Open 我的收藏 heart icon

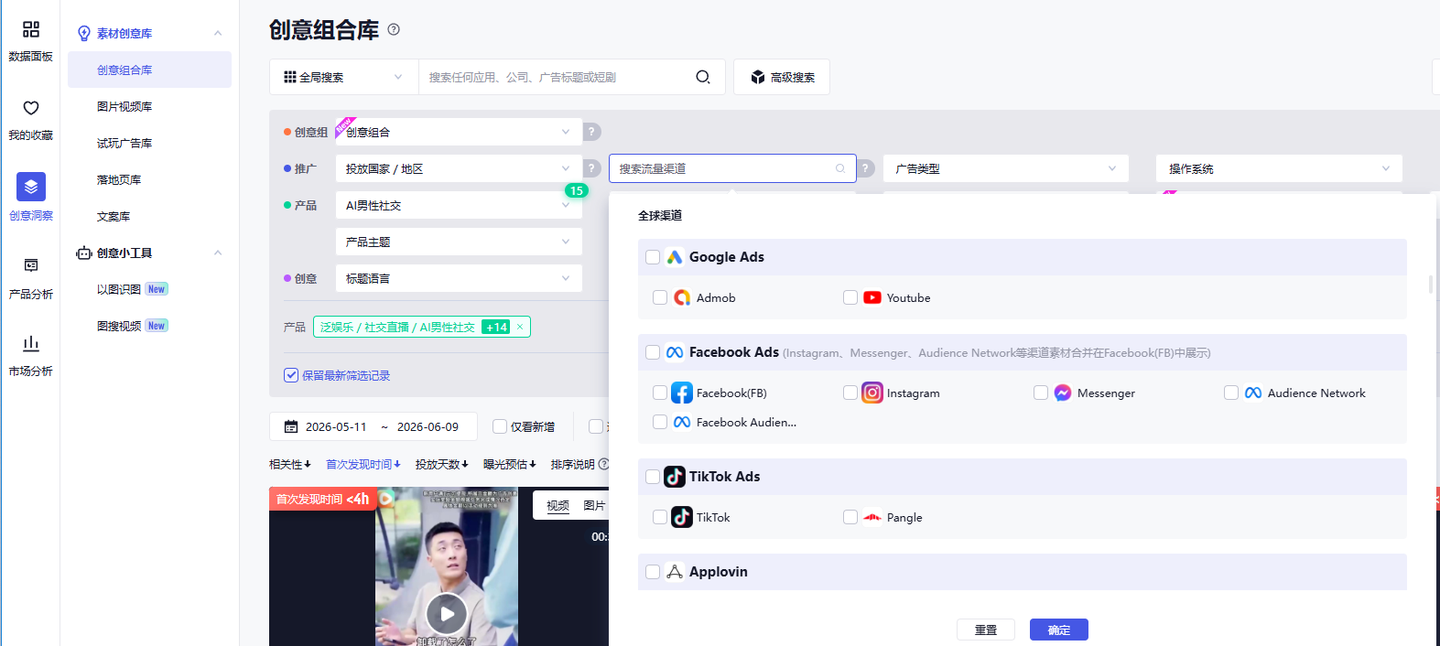(x=31, y=108)
